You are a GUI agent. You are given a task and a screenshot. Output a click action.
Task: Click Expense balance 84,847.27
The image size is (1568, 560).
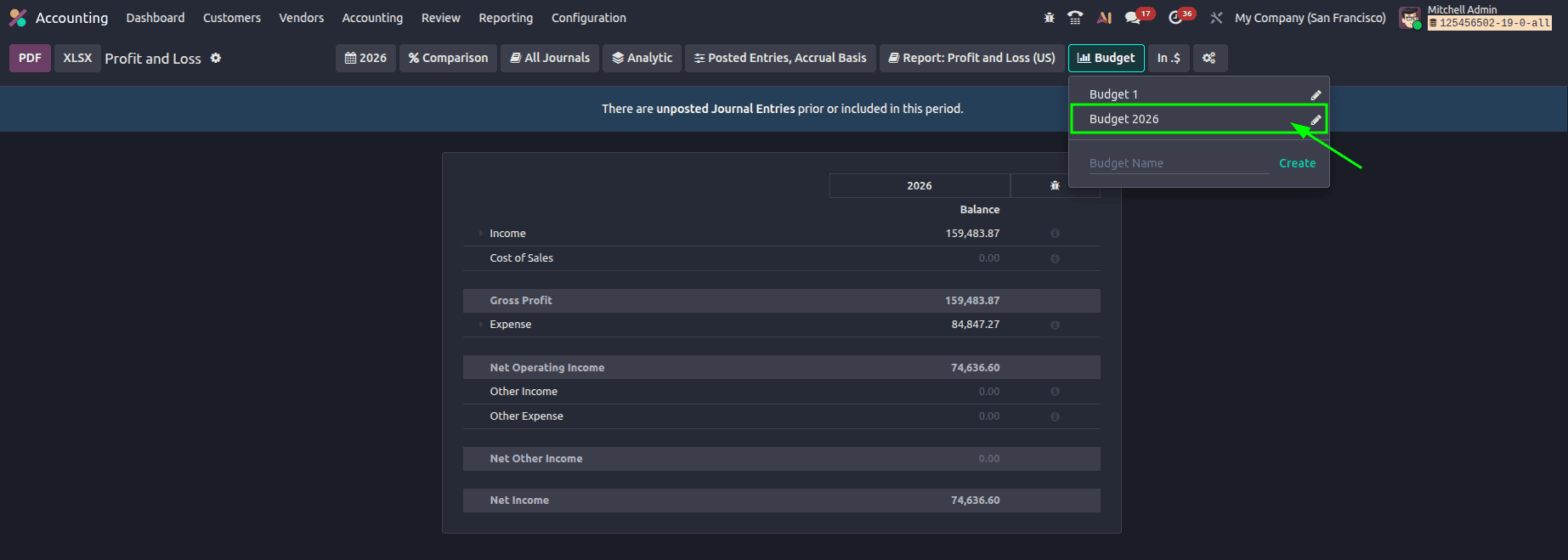point(976,325)
